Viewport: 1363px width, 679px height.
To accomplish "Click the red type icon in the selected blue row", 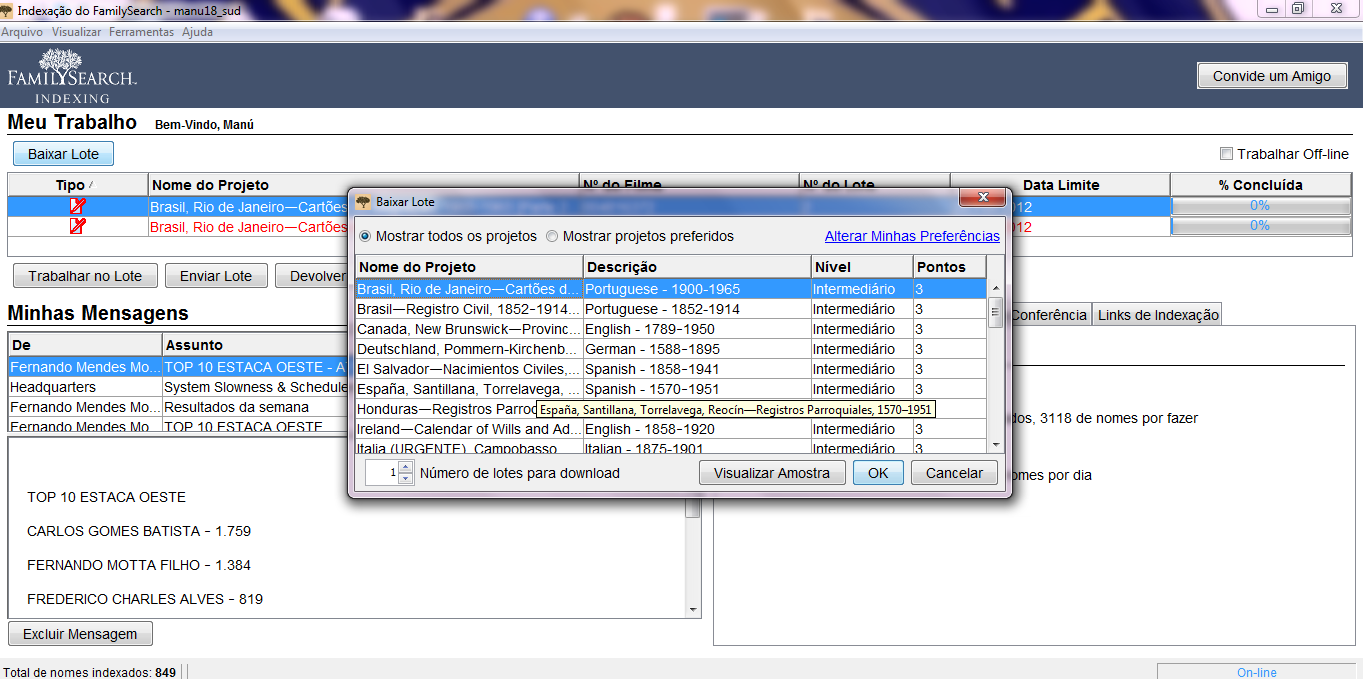I will [x=77, y=206].
